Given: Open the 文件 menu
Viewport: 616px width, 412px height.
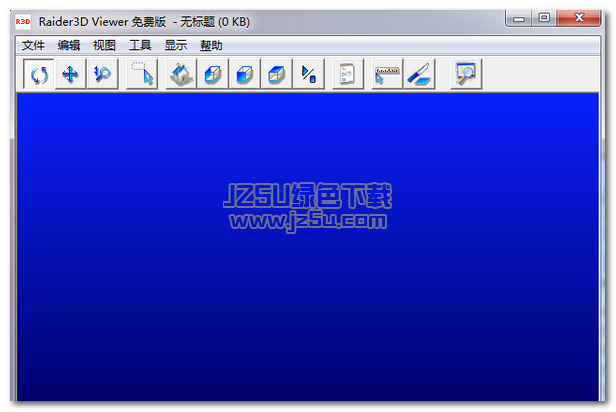Looking at the screenshot, I should tap(33, 46).
